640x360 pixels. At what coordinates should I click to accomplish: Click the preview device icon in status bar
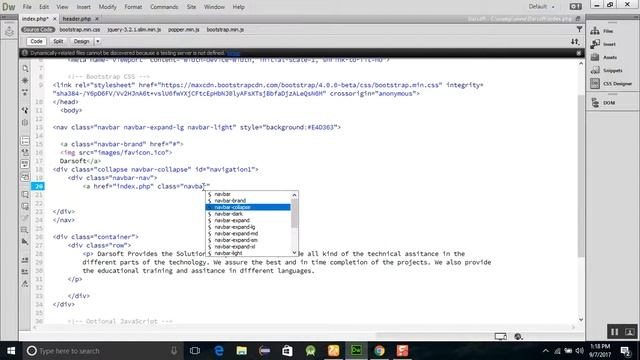click(500, 336)
